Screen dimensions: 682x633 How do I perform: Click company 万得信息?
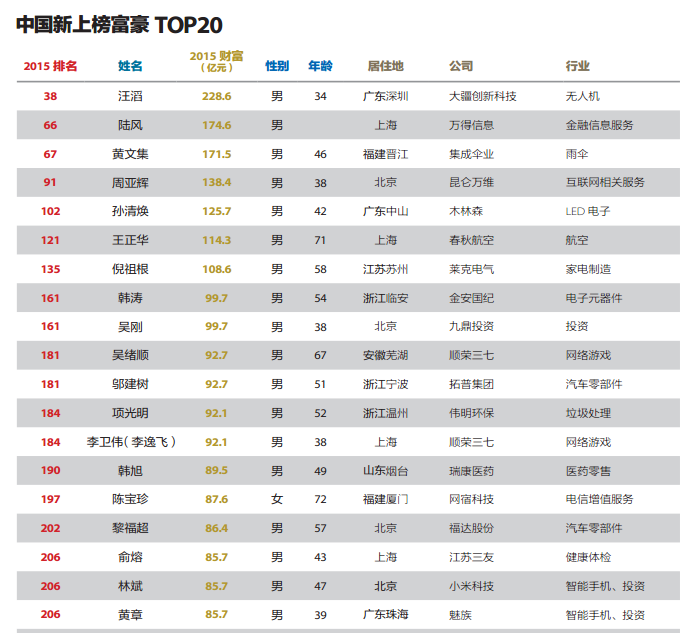tap(471, 125)
